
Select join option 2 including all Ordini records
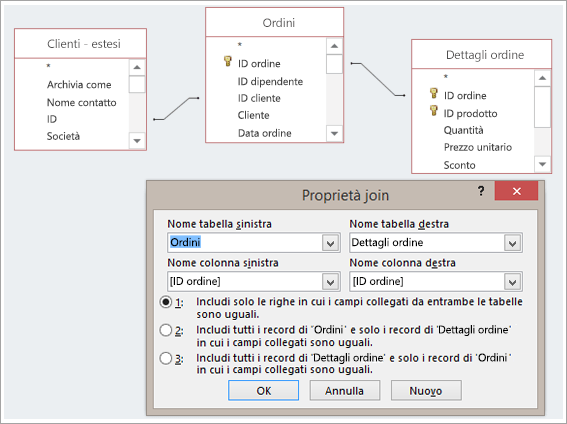[166, 330]
